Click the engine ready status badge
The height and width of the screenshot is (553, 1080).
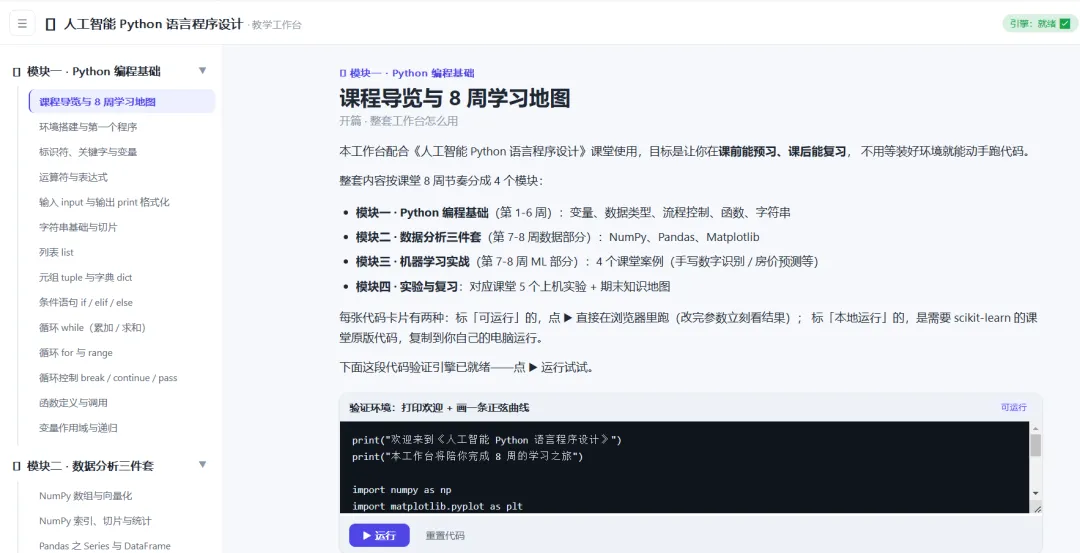tap(1040, 23)
